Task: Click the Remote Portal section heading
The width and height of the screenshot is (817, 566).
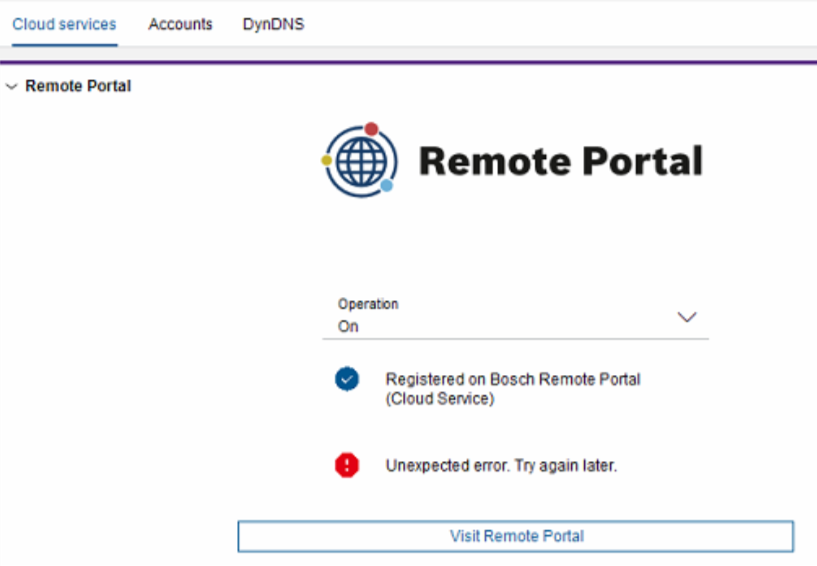Action: pos(78,86)
